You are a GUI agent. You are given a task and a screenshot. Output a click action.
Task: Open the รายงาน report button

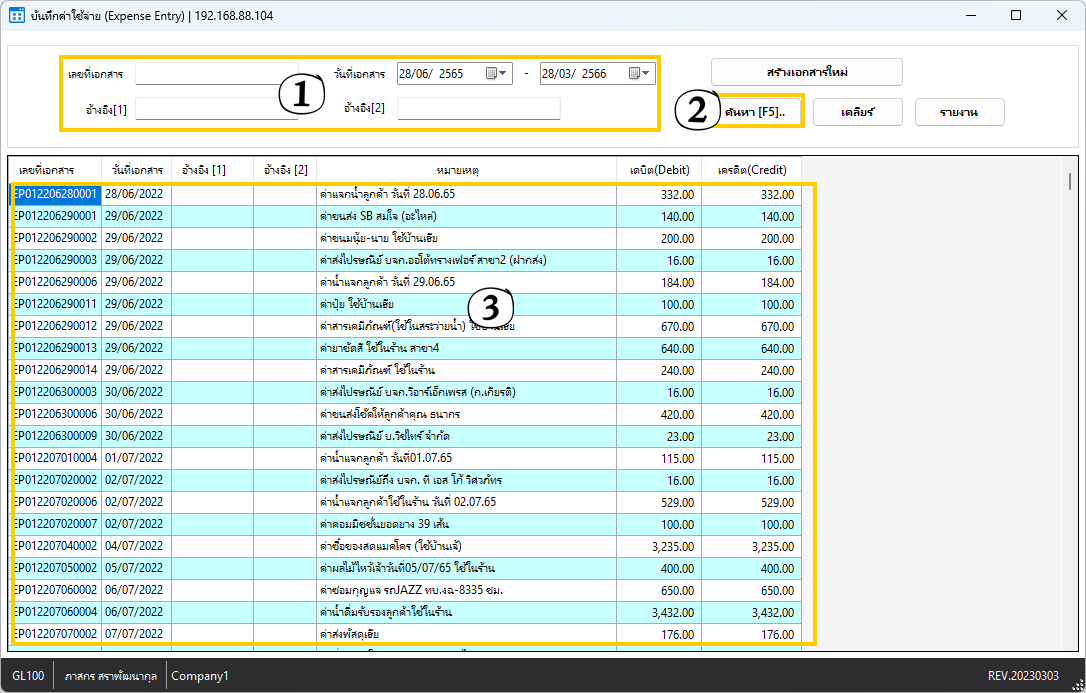(958, 112)
